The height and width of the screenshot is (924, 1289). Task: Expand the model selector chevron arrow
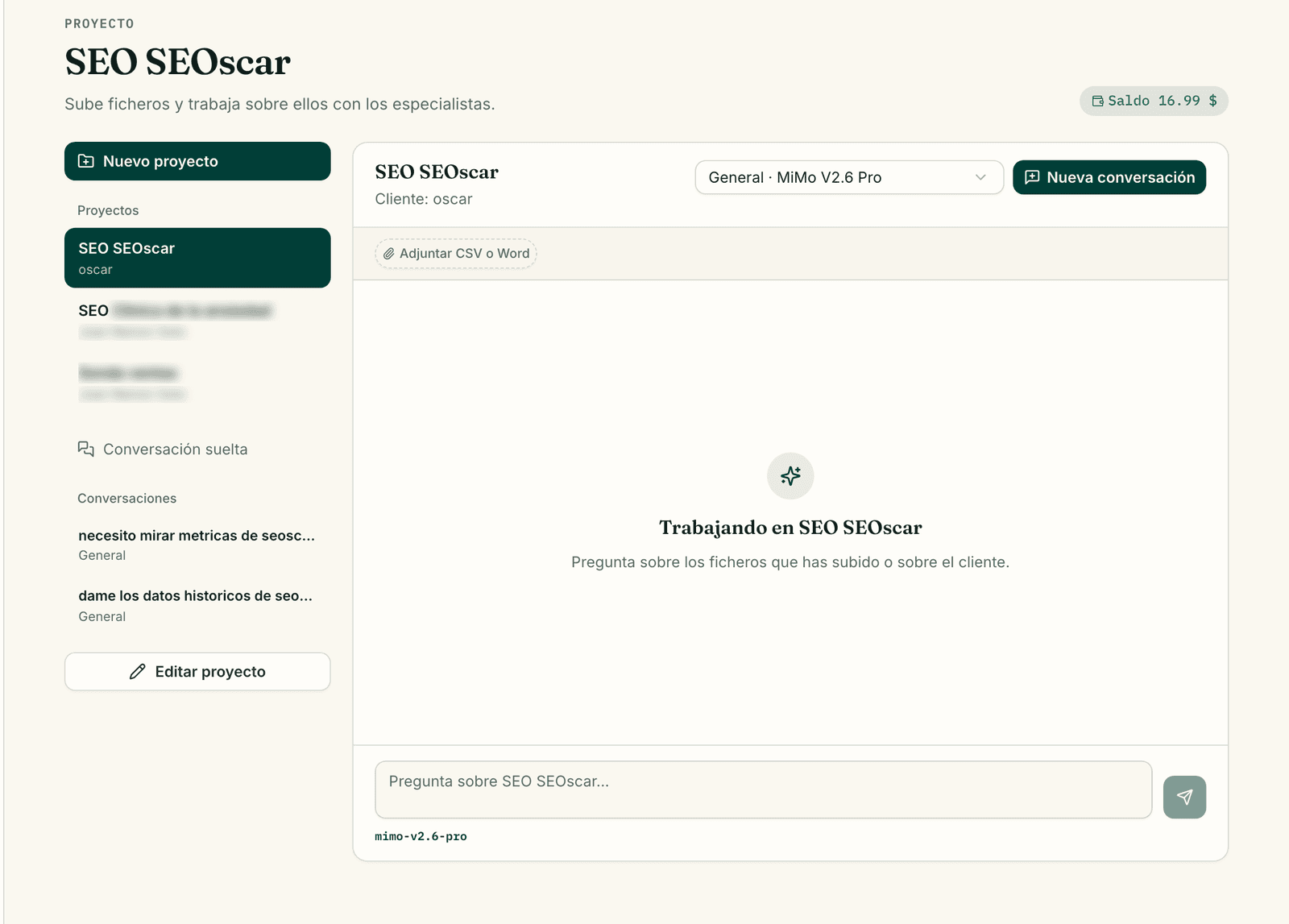pyautogui.click(x=980, y=177)
